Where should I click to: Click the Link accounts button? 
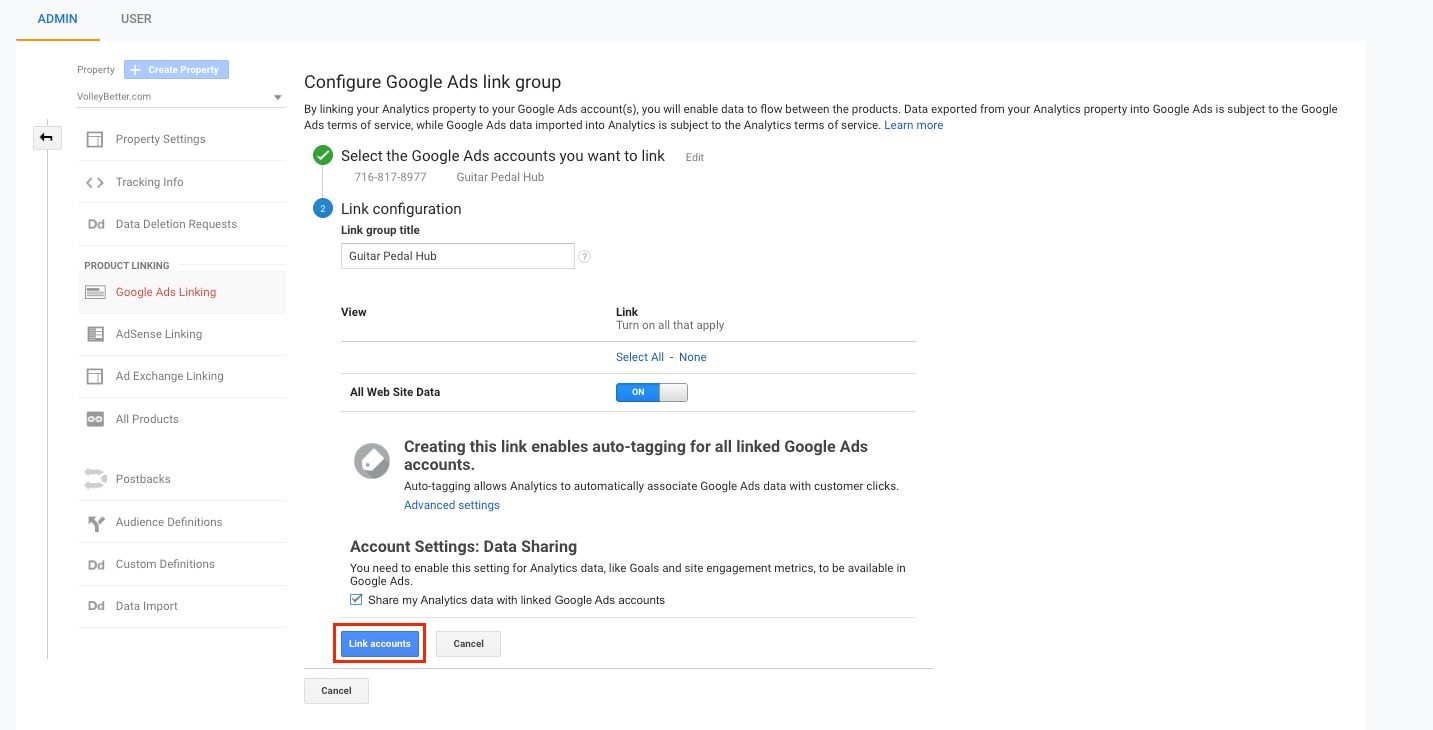coord(380,644)
